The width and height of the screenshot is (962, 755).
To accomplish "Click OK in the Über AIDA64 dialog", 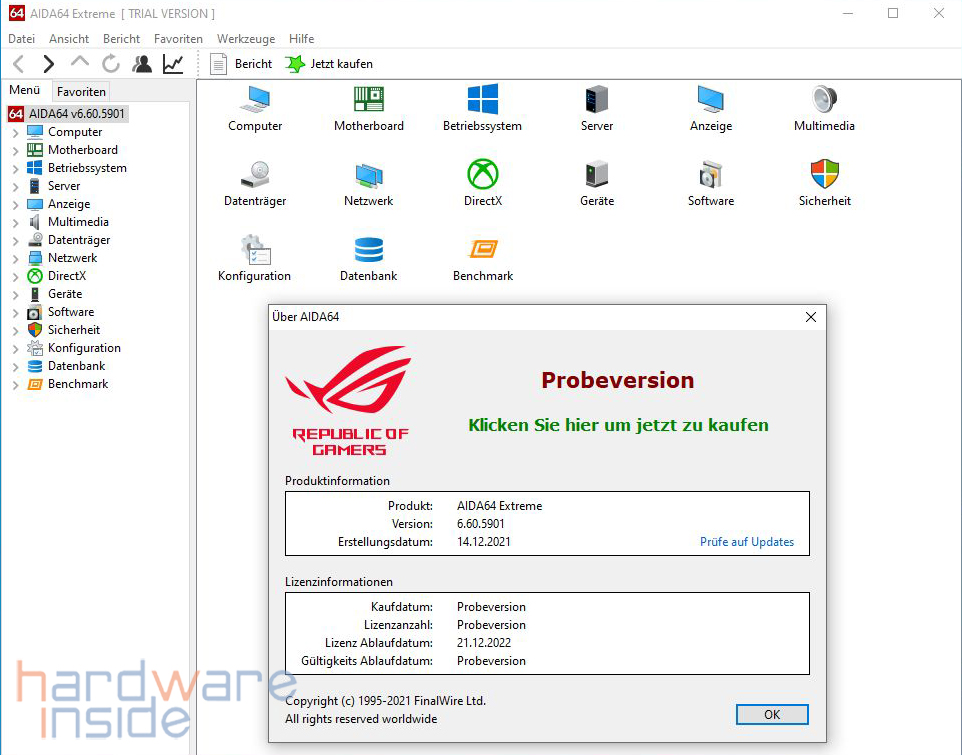I will (772, 715).
